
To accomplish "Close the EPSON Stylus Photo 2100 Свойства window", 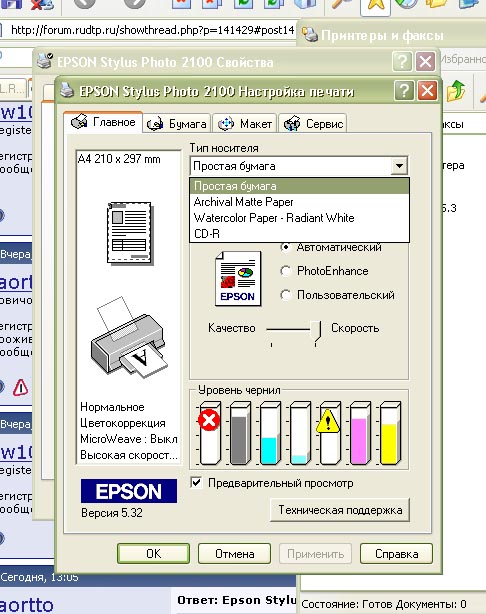I will pyautogui.click(x=425, y=61).
